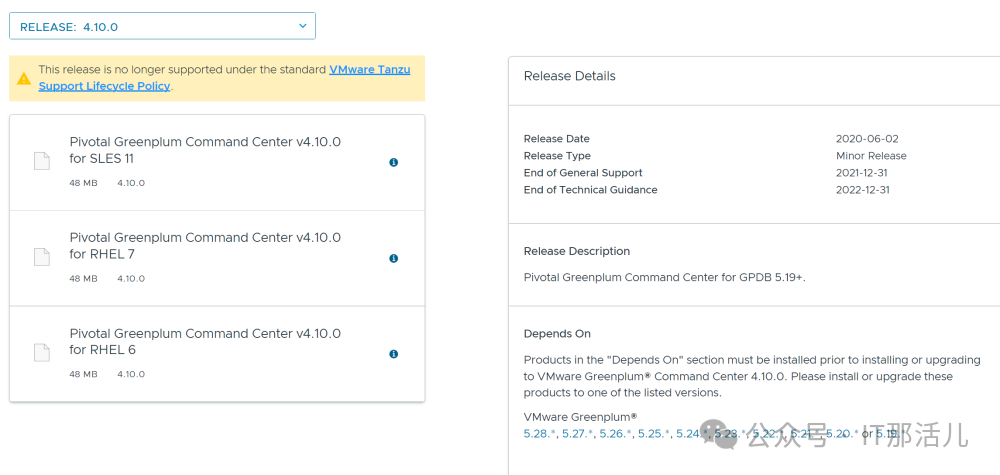Screen dimensions: 1000x475
Task: Click the release dropdown chevron arrow
Action: point(303,26)
